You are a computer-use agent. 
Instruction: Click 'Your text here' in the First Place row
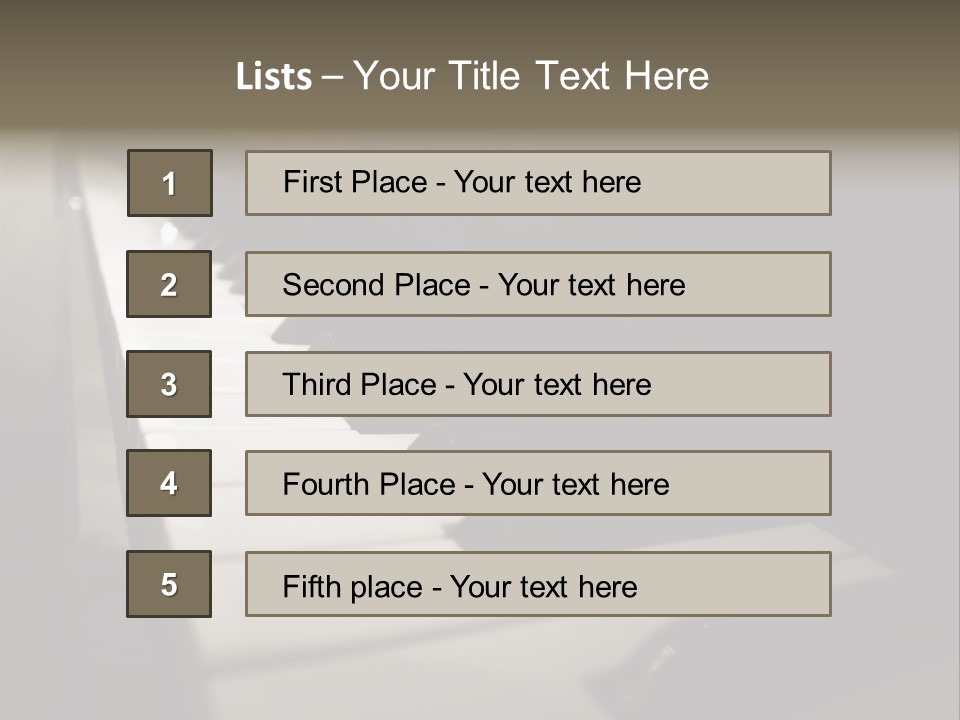[548, 182]
